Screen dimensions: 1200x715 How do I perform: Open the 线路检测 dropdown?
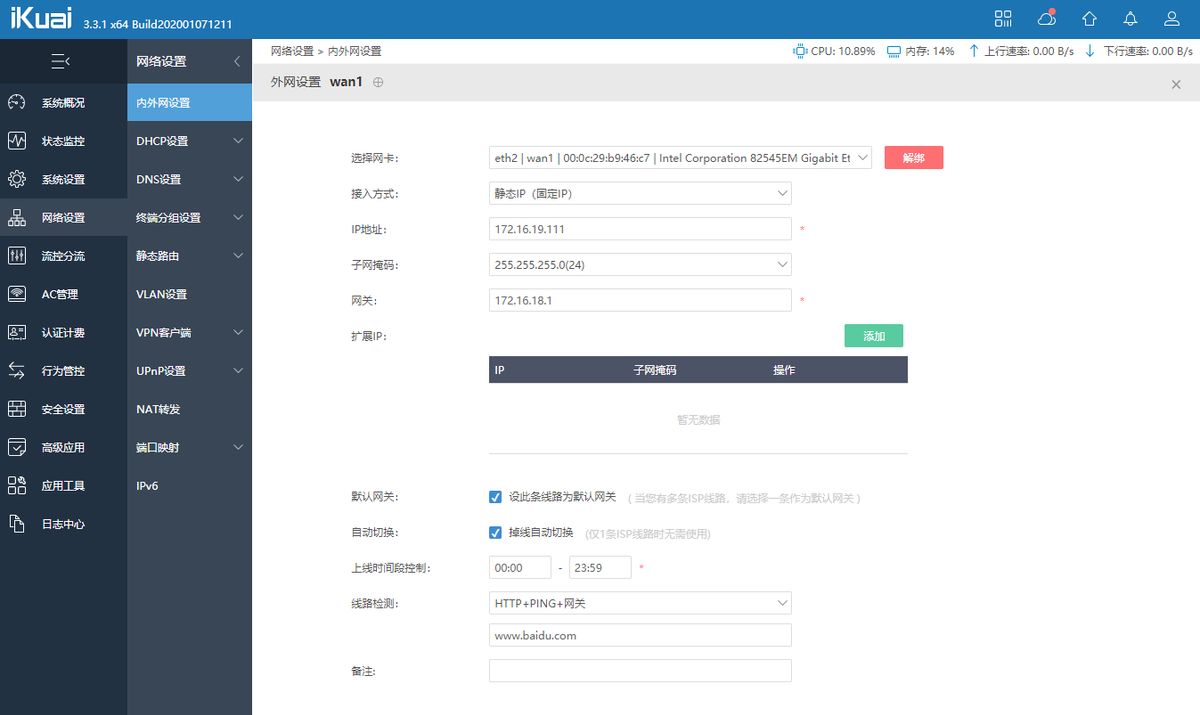(x=640, y=604)
